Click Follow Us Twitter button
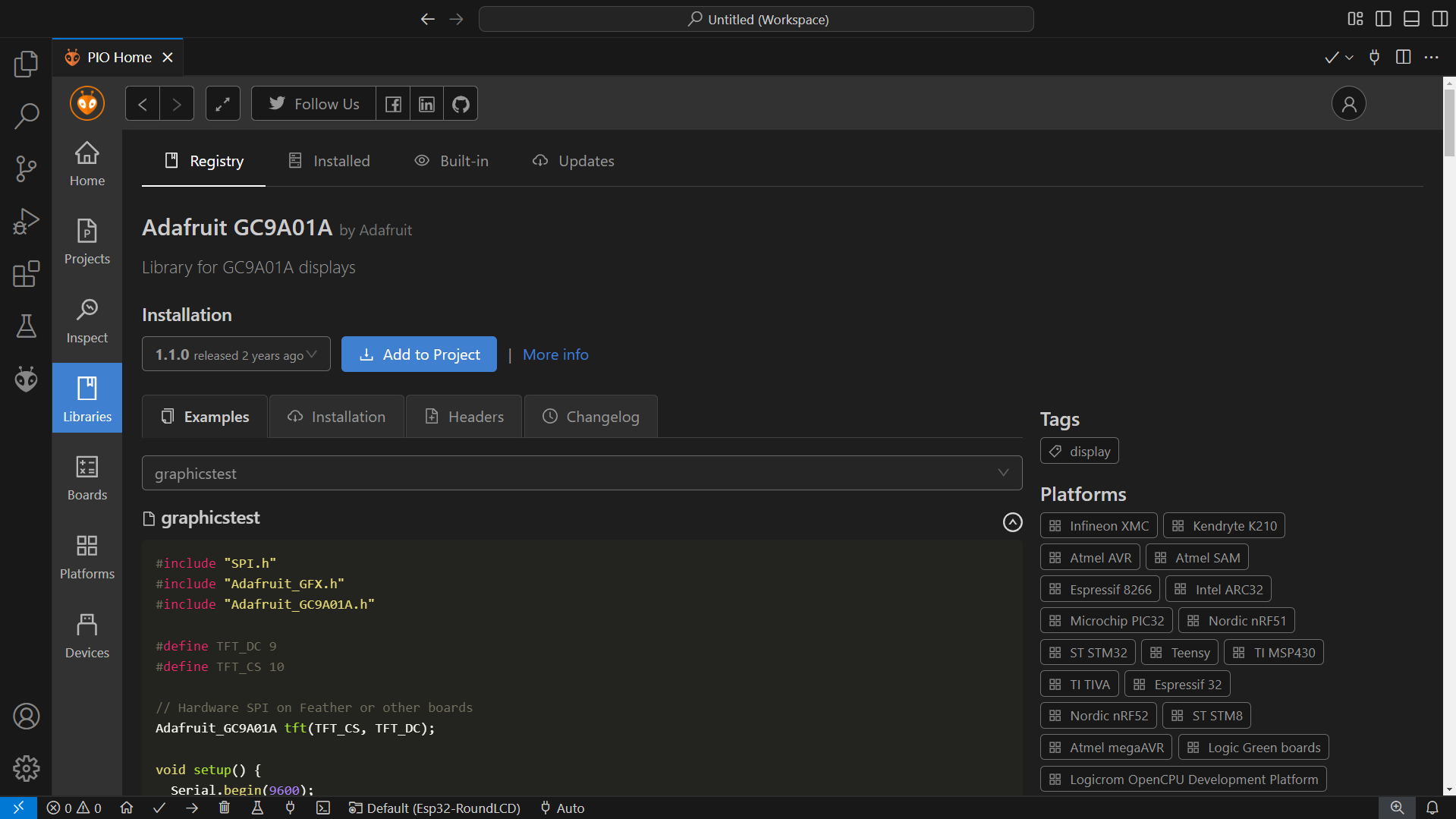This screenshot has width=1456, height=819. (x=313, y=104)
